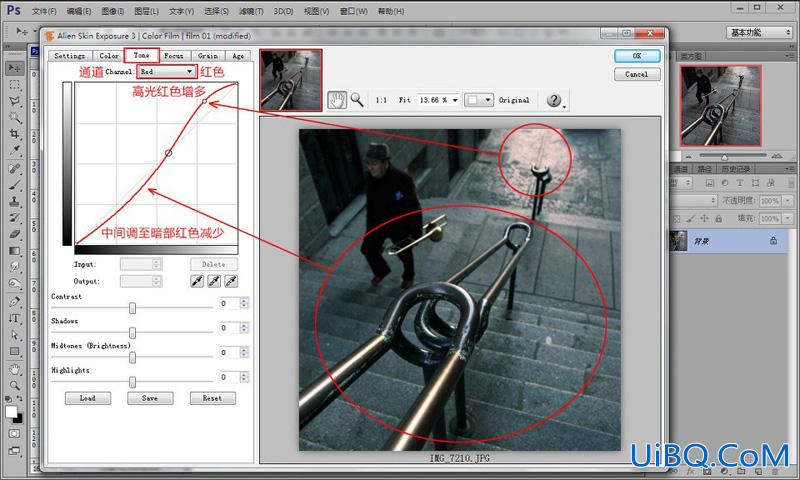Click the magnifier tool in Exposure preview toolbar
The width and height of the screenshot is (800, 480).
[357, 100]
